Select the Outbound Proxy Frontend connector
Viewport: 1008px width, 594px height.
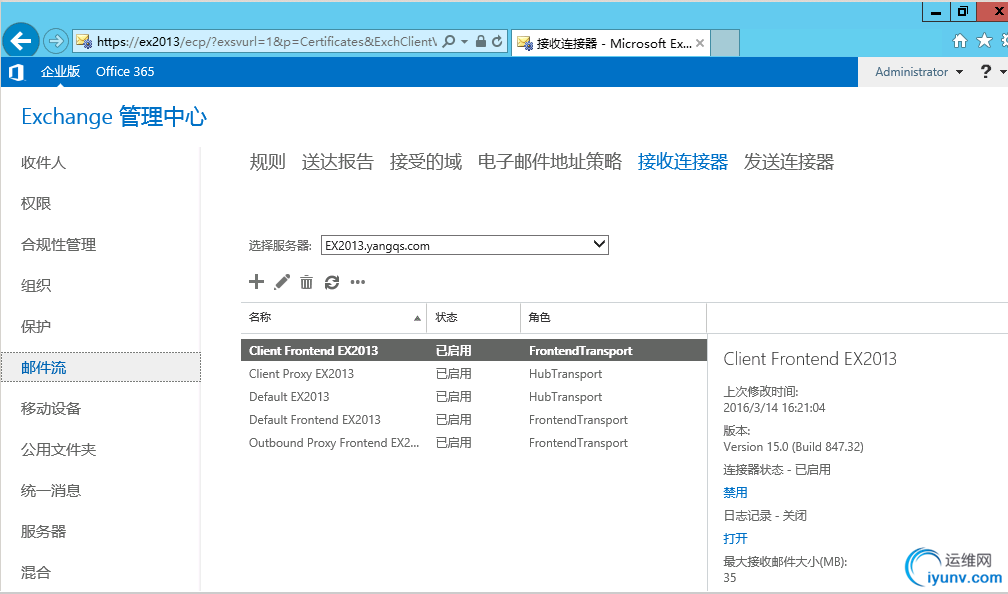click(474, 443)
